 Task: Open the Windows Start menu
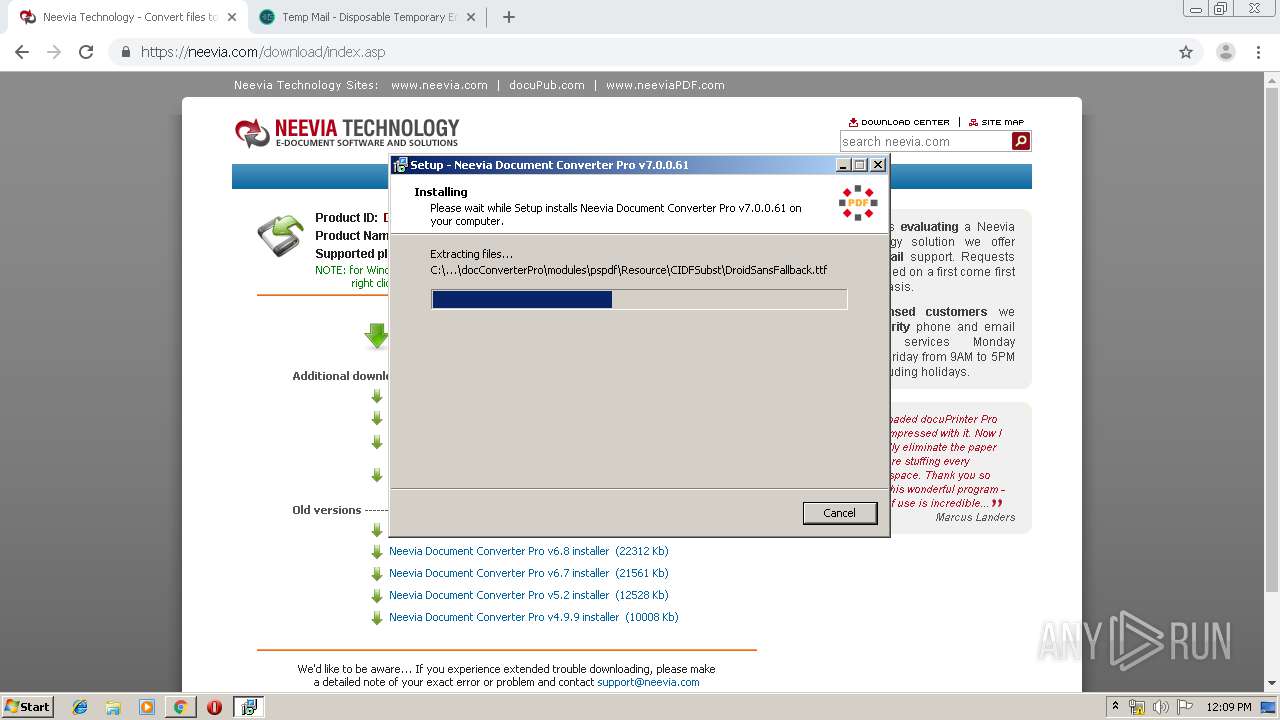point(27,707)
